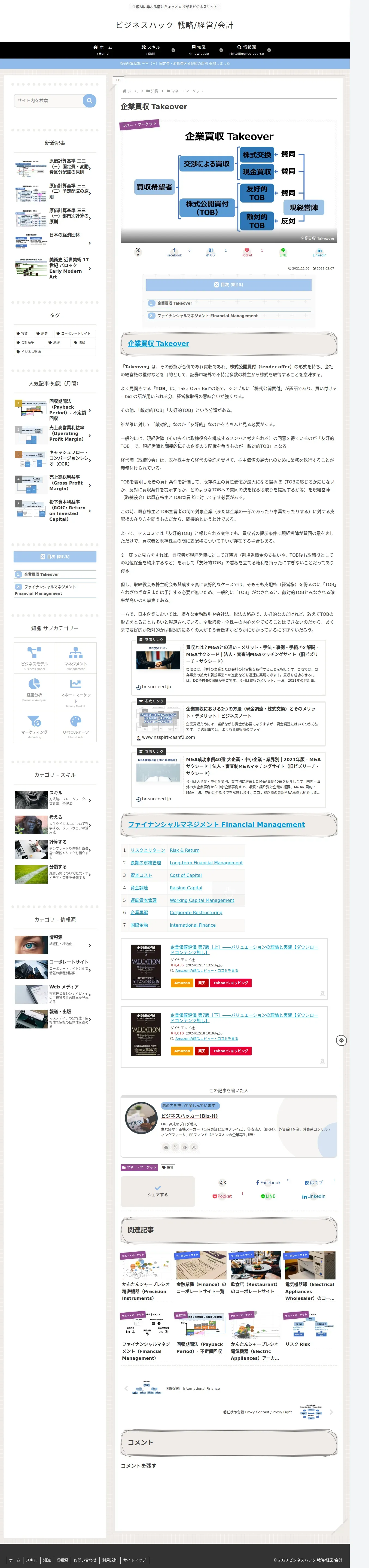Open ranked article 回収期間法 Payback Period

[x=55, y=410]
